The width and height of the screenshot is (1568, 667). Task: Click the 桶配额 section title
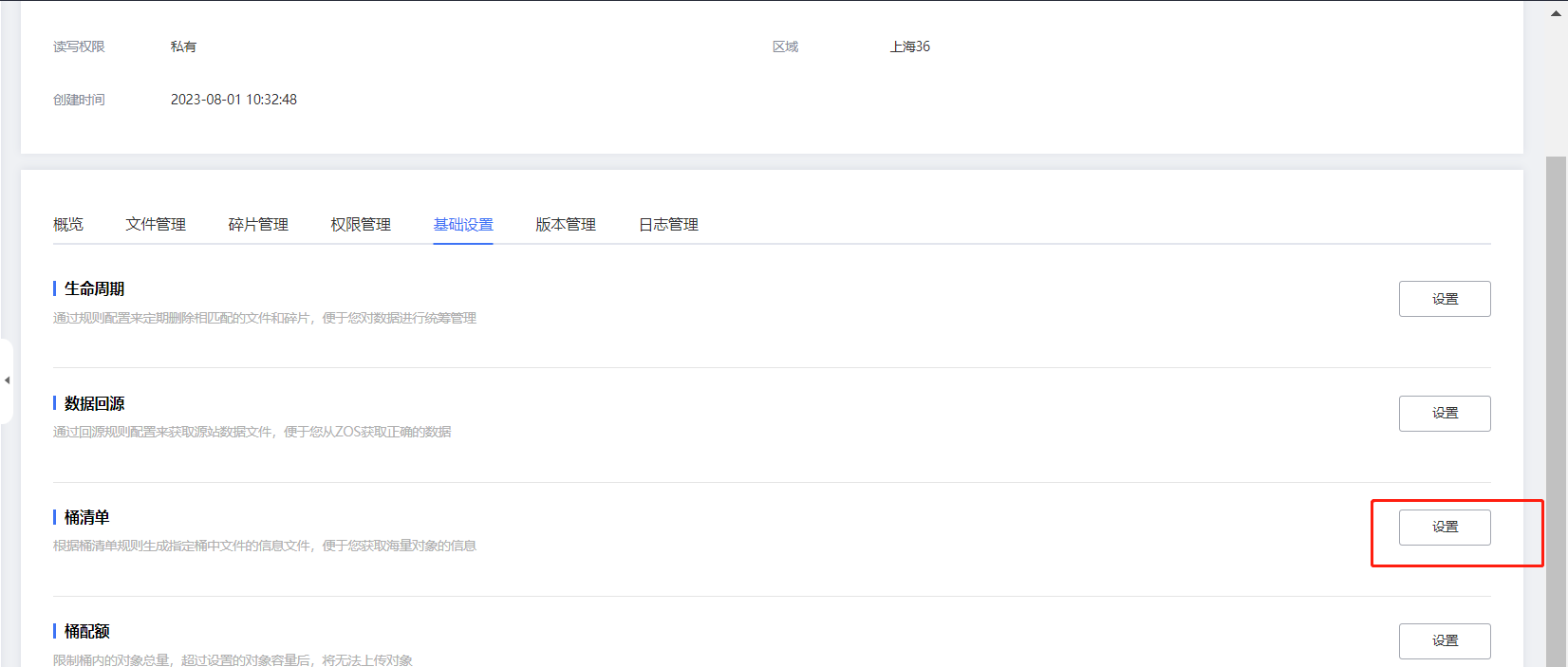point(86,632)
